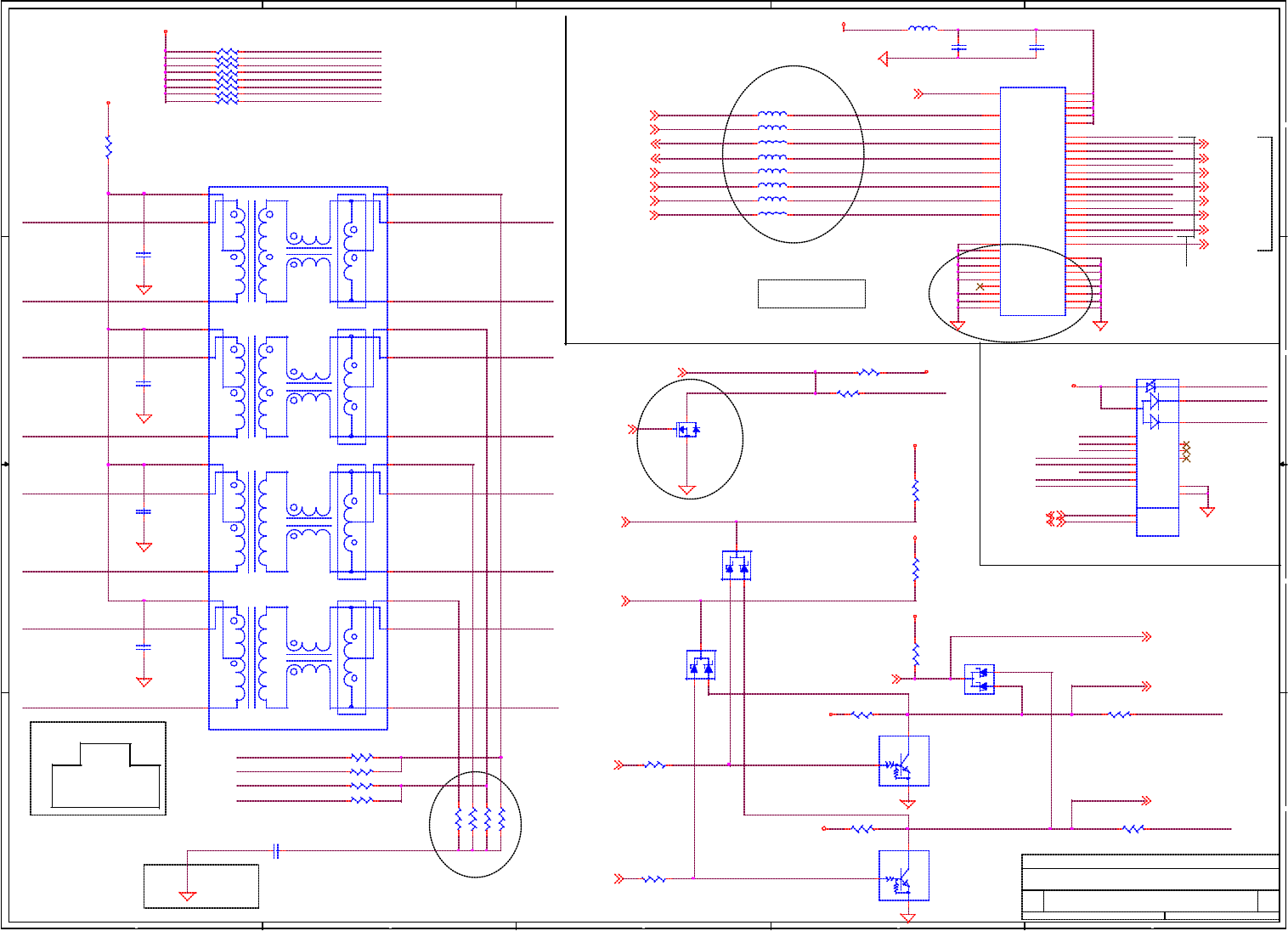
Task: Click the single input port arrow above the eight-line bus
Action: 918,93
